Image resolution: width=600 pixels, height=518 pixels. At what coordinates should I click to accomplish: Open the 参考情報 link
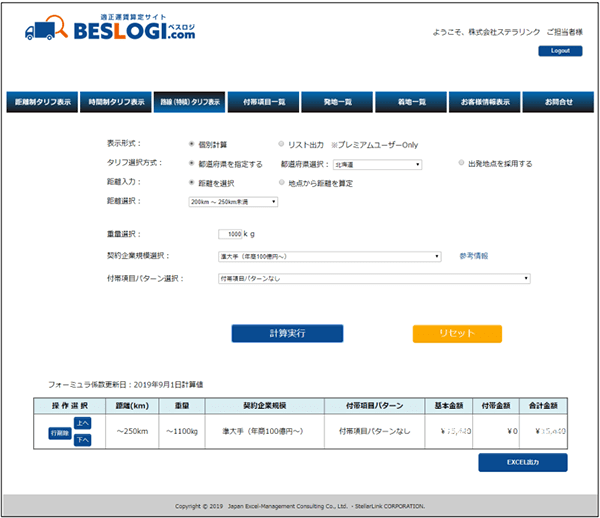pyautogui.click(x=474, y=256)
